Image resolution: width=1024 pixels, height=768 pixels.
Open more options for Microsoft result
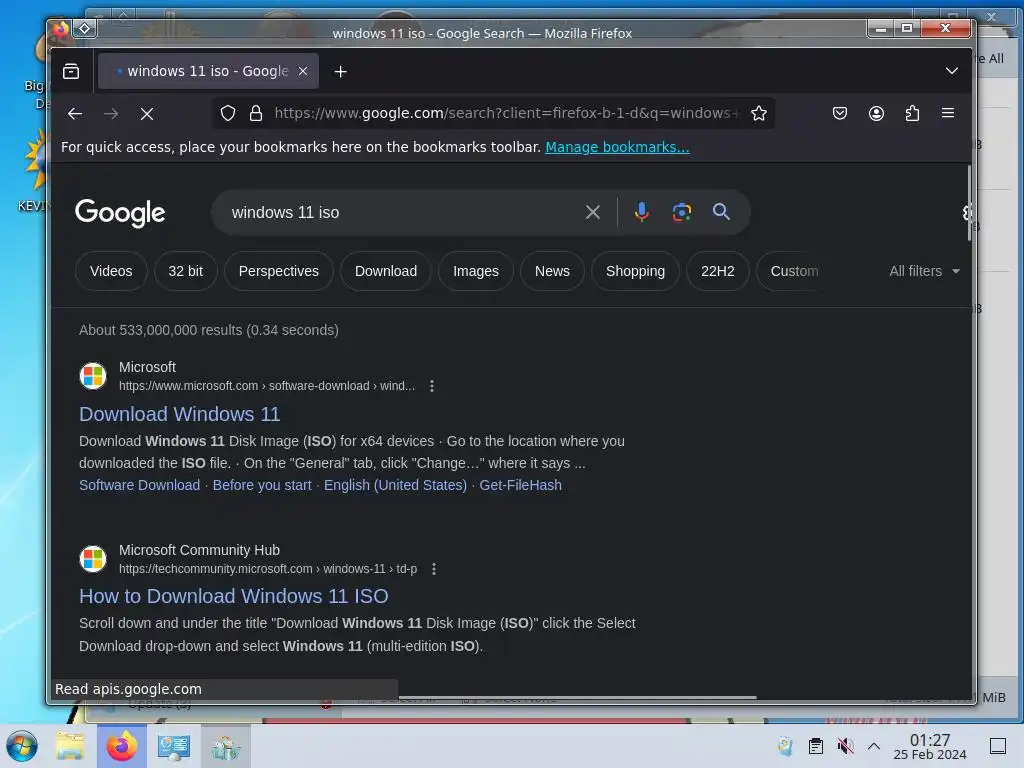432,386
